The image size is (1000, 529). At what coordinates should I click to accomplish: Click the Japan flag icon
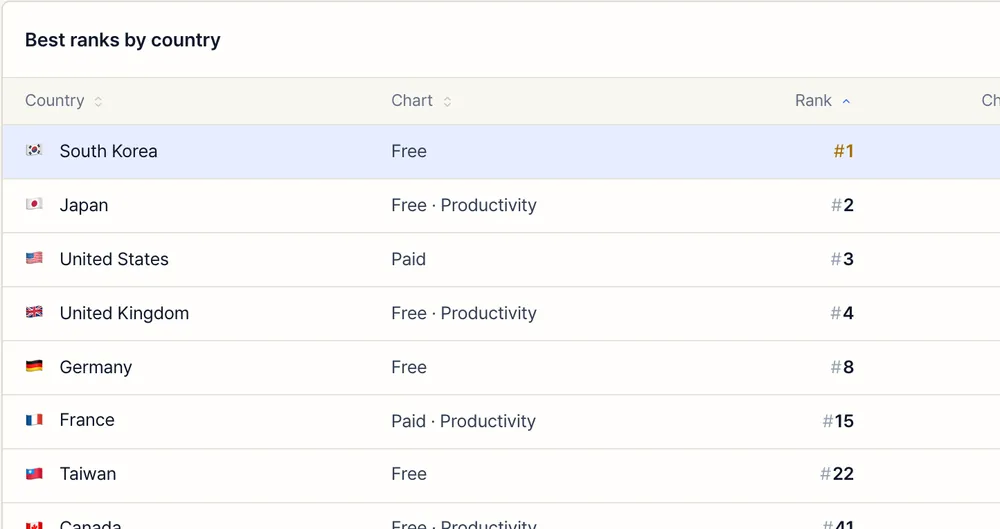34,204
